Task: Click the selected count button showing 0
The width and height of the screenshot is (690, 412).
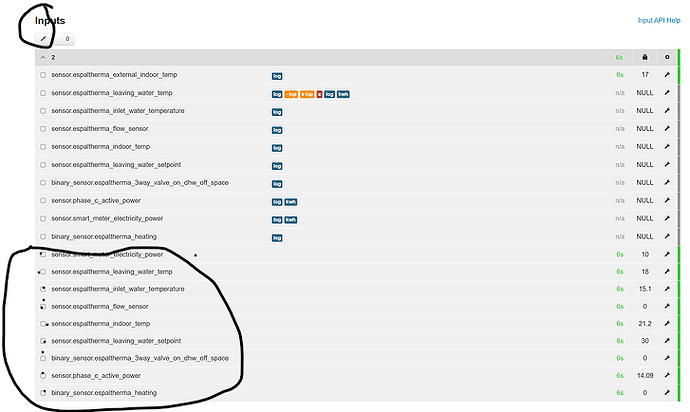Action: (67, 39)
